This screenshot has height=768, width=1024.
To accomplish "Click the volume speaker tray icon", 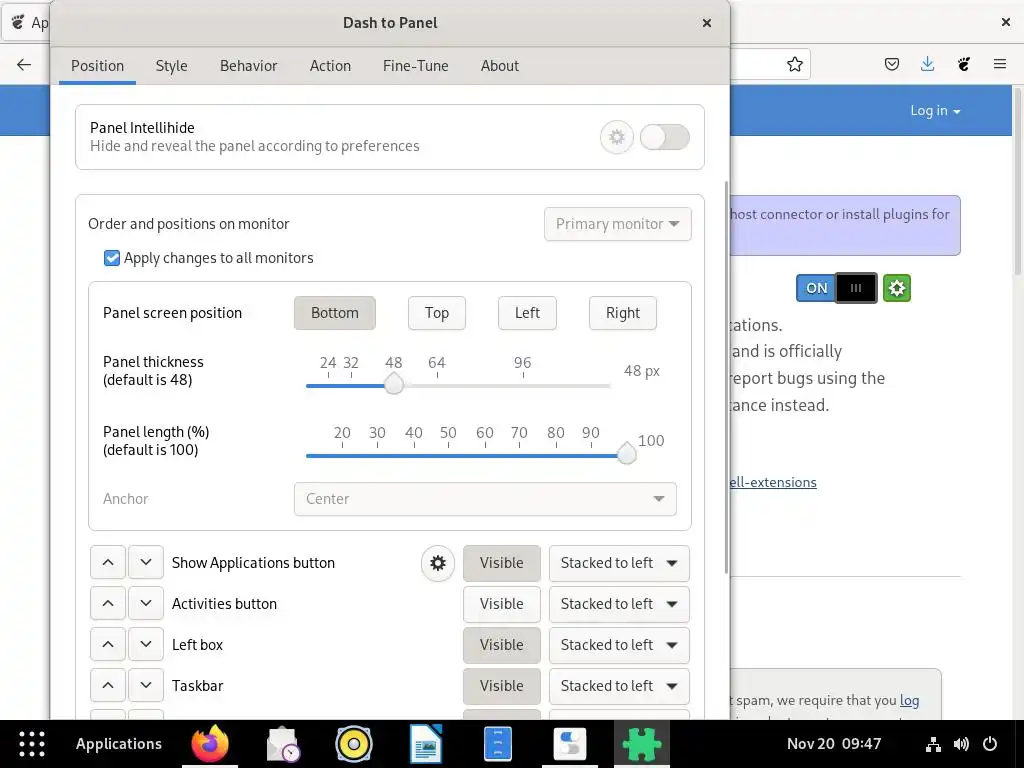I will click(x=961, y=744).
